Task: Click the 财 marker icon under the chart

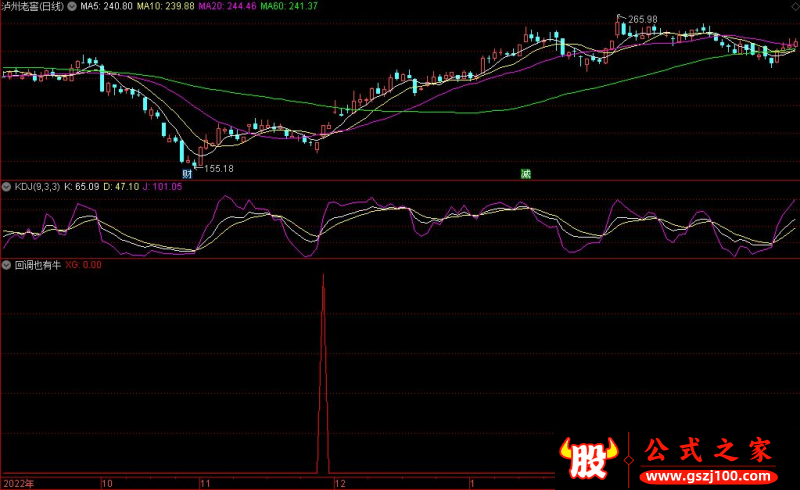Action: (186, 173)
